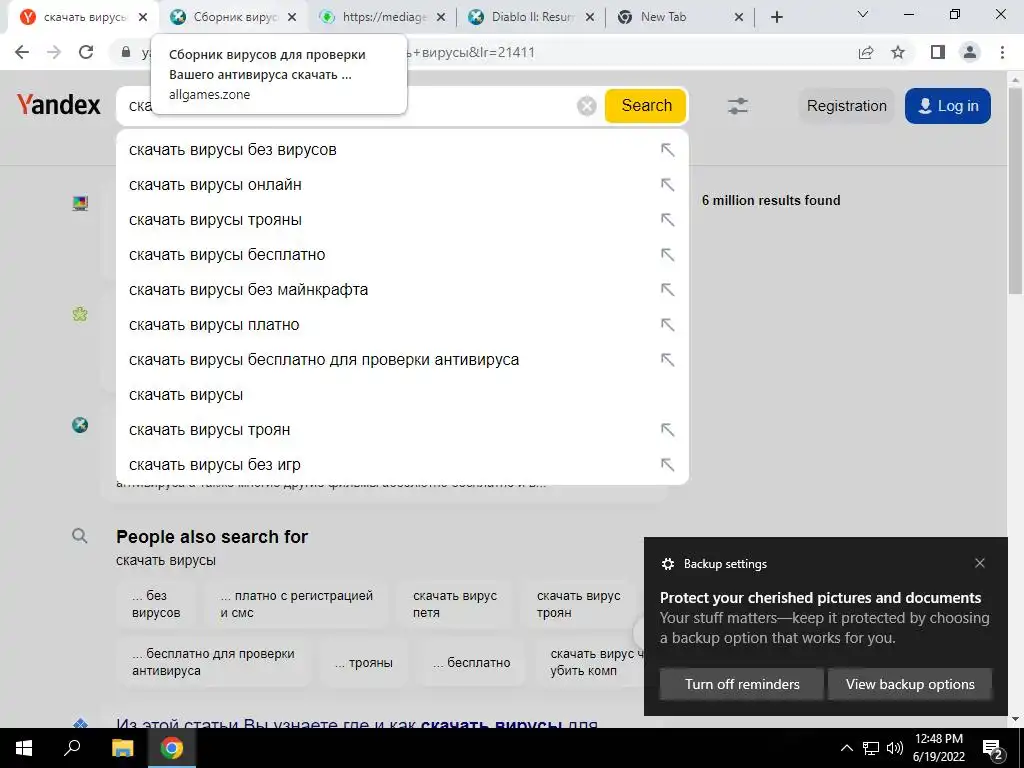The height and width of the screenshot is (768, 1024).
Task: Click the Chrome taskbar icon
Action: [172, 748]
